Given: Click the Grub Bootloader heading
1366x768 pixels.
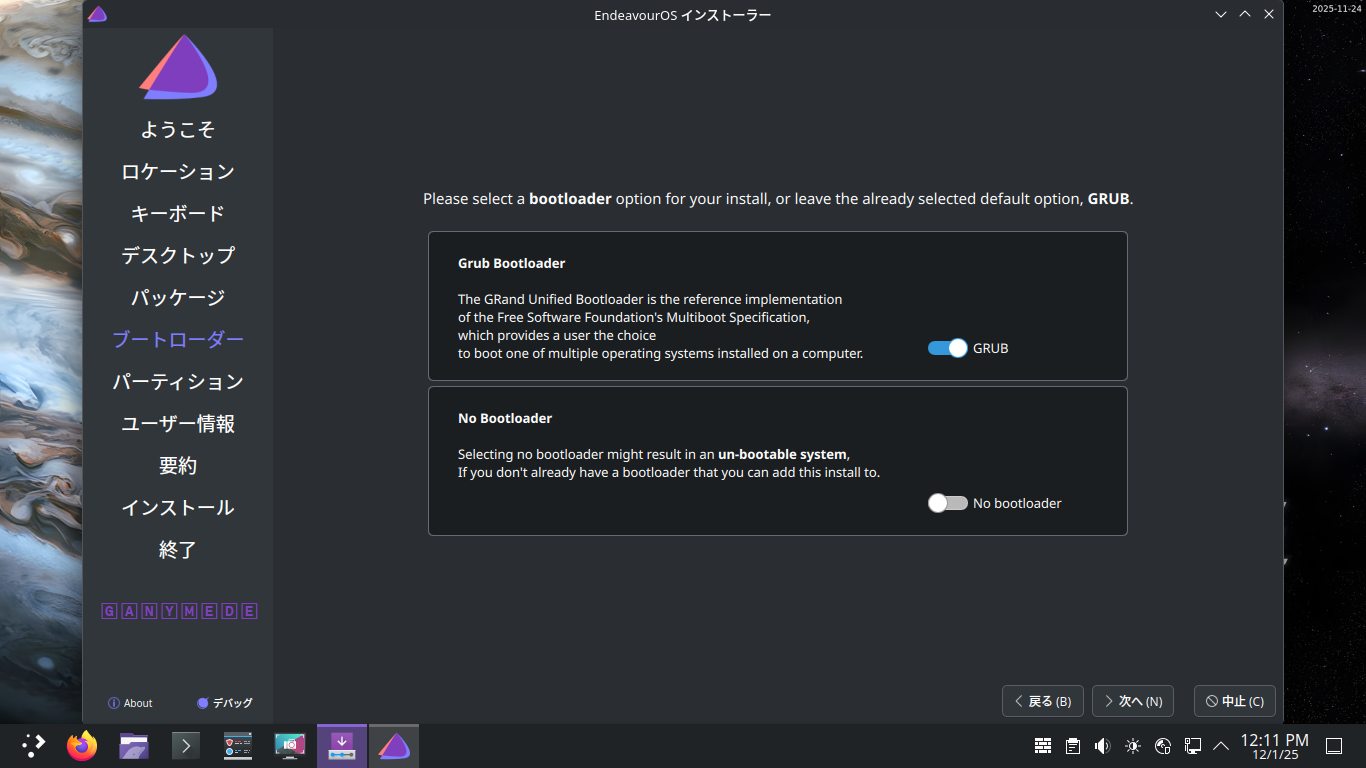Looking at the screenshot, I should 511,263.
